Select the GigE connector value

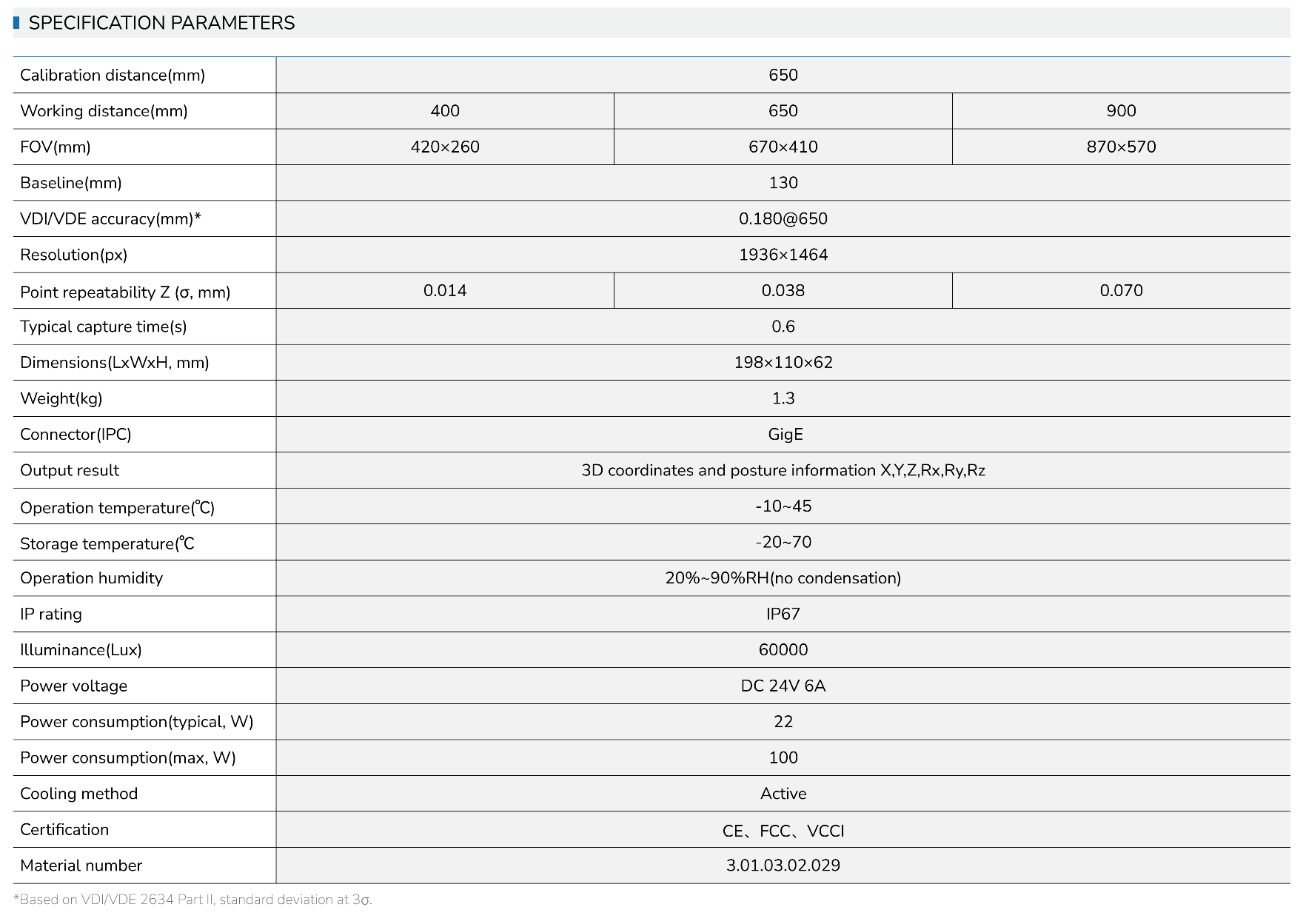(x=785, y=434)
